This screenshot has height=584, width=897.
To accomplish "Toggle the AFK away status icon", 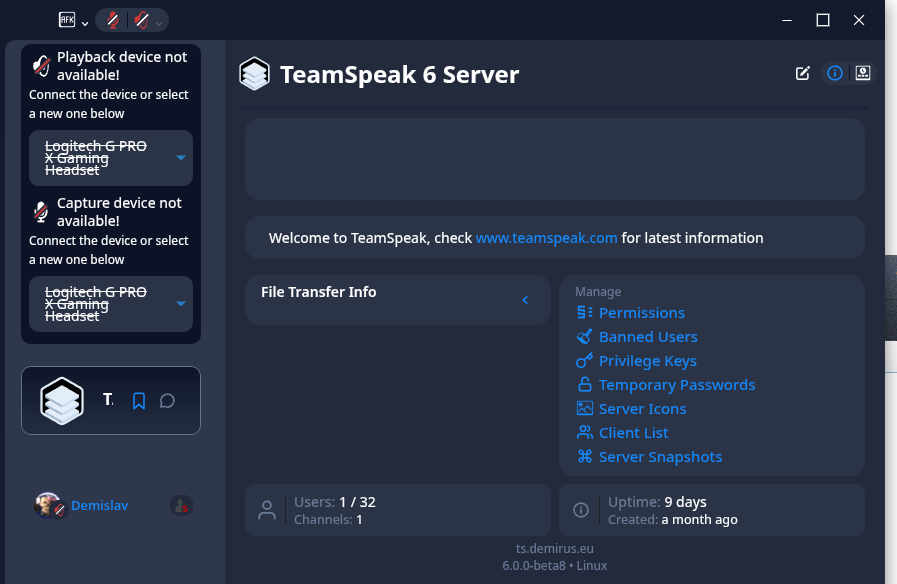I will point(67,20).
